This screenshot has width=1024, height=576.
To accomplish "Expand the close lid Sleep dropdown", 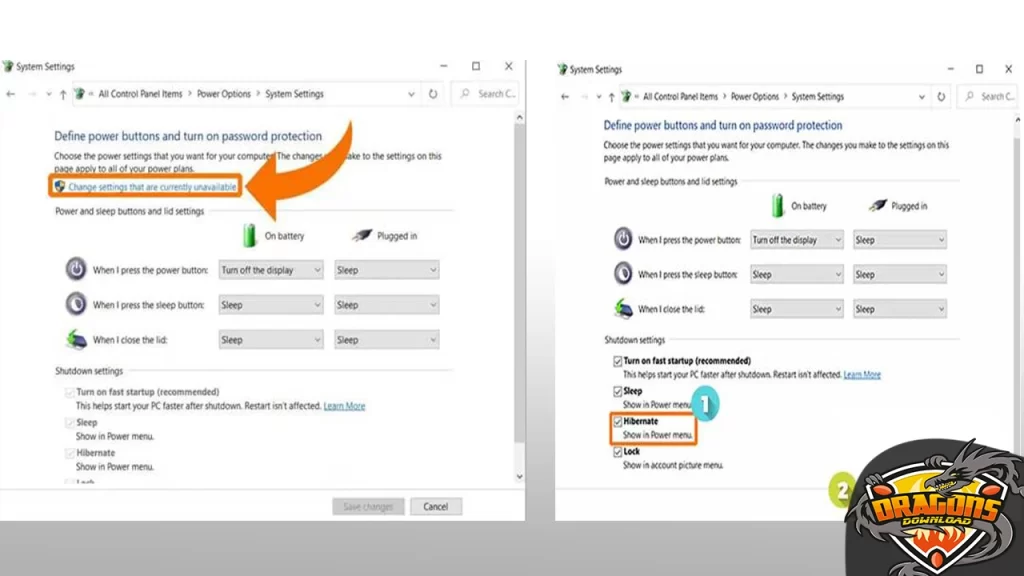I will click(270, 339).
